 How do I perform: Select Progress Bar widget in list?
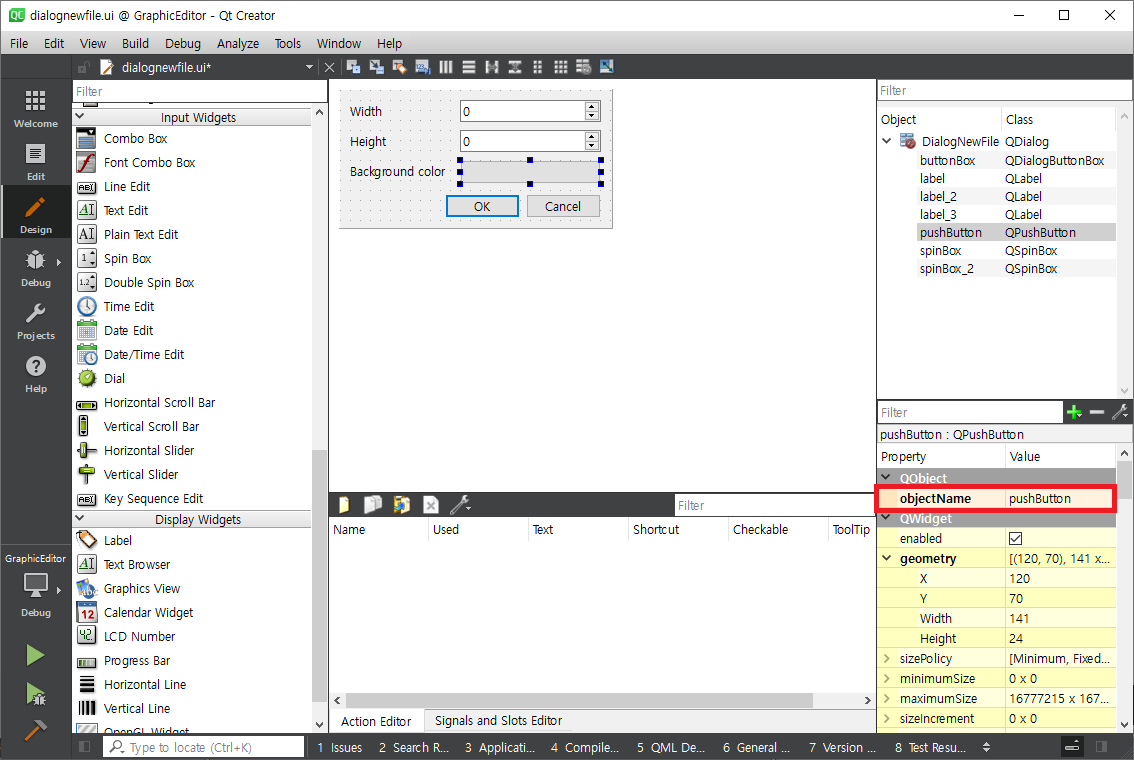point(137,660)
